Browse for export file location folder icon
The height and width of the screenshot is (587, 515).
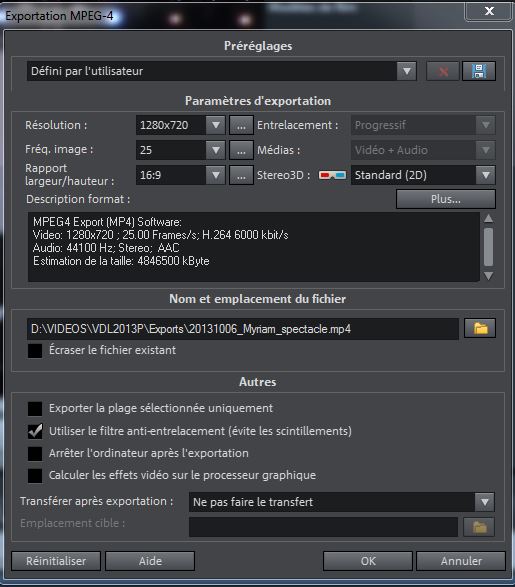pyautogui.click(x=480, y=328)
